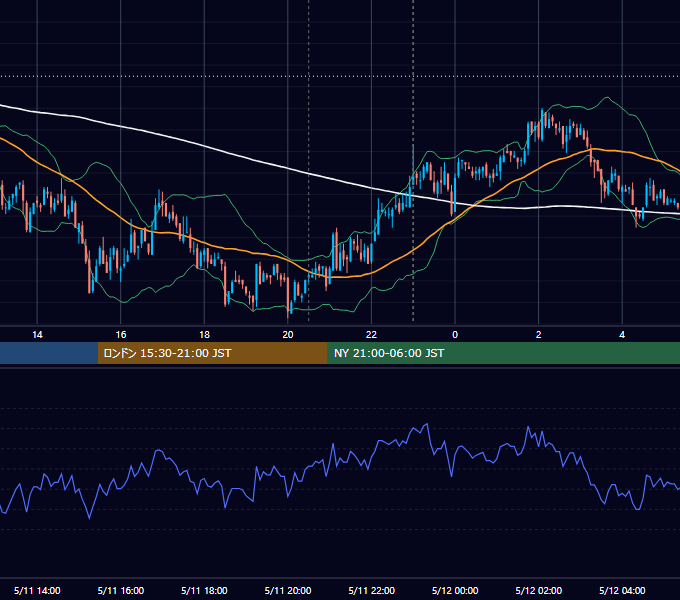680x600 pixels.
Task: Click the 5/12 04:00 time label
Action: 622,590
